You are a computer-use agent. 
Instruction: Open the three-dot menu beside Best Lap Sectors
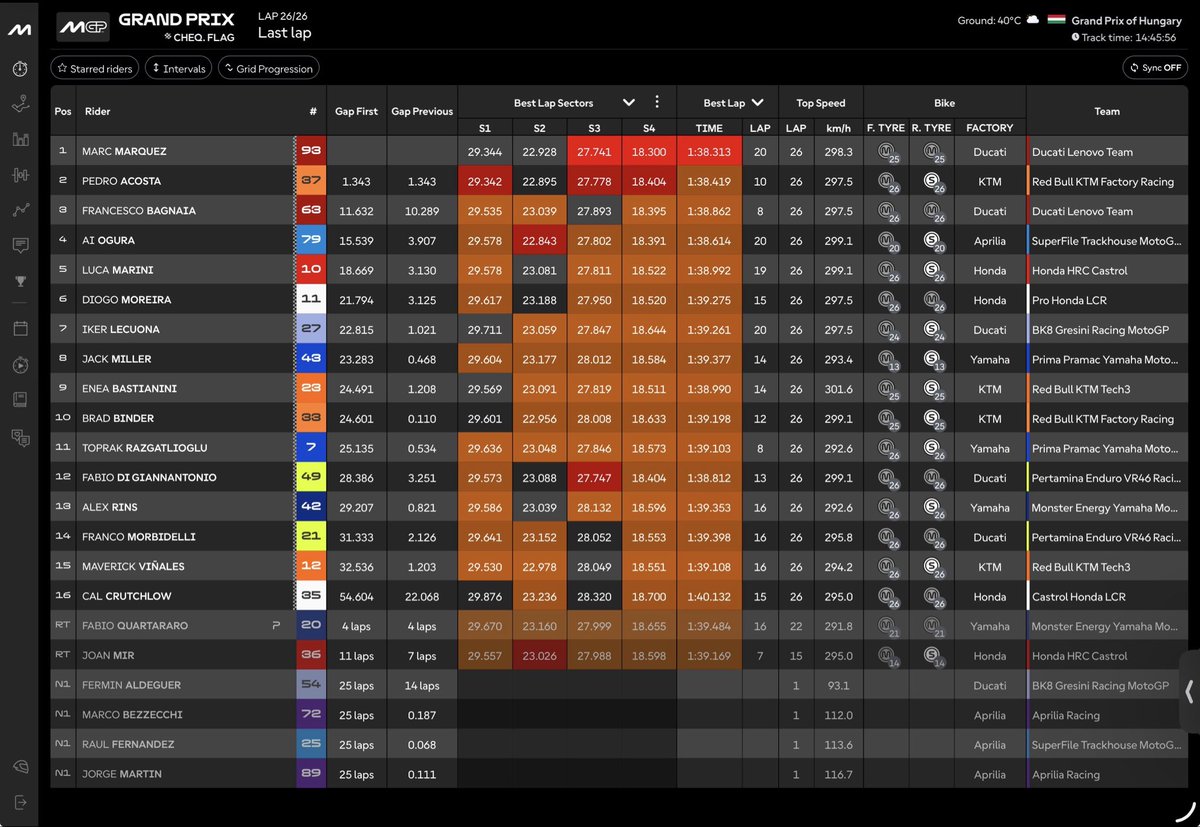[x=657, y=102]
